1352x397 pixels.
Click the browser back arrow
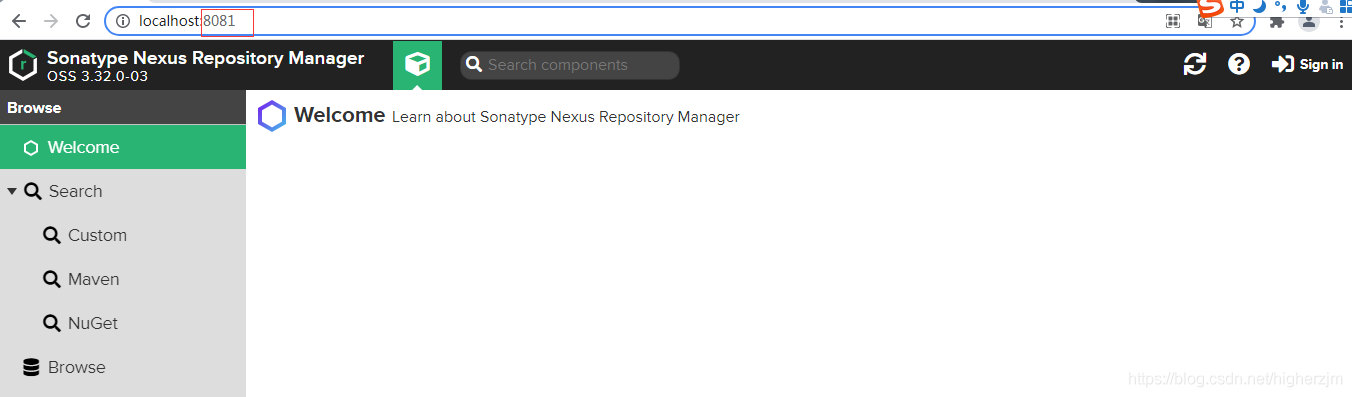click(19, 21)
